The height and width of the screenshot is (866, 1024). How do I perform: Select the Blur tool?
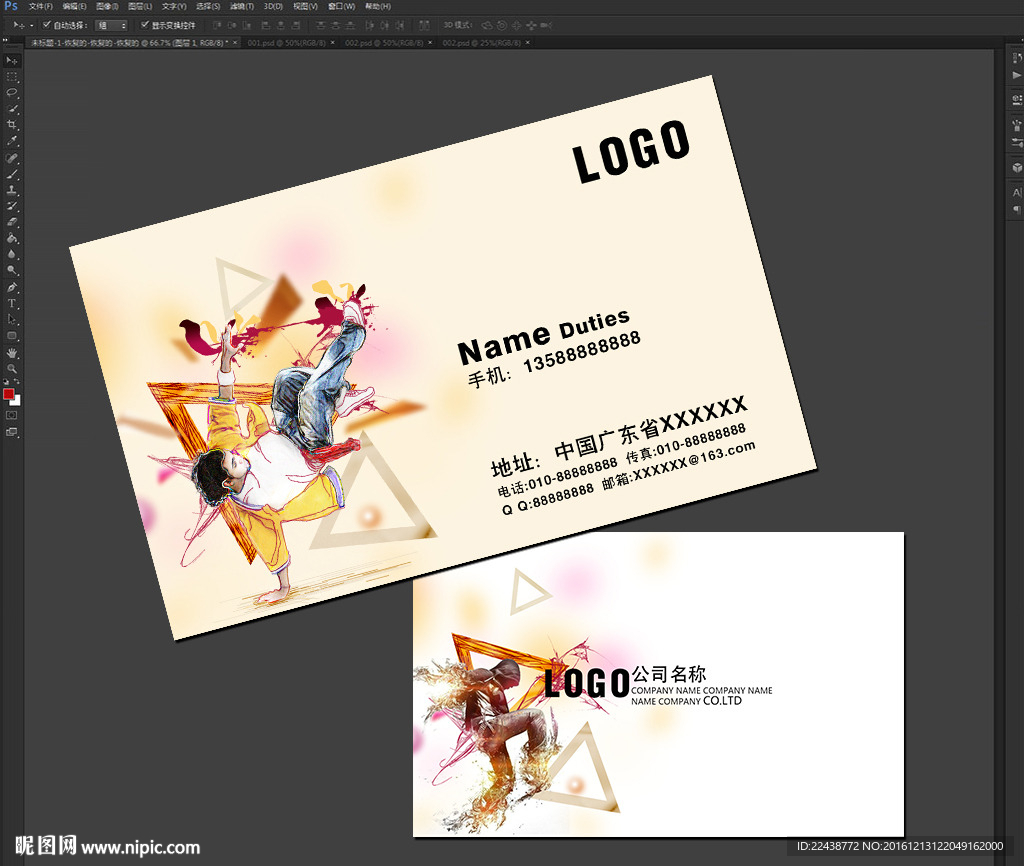point(12,255)
